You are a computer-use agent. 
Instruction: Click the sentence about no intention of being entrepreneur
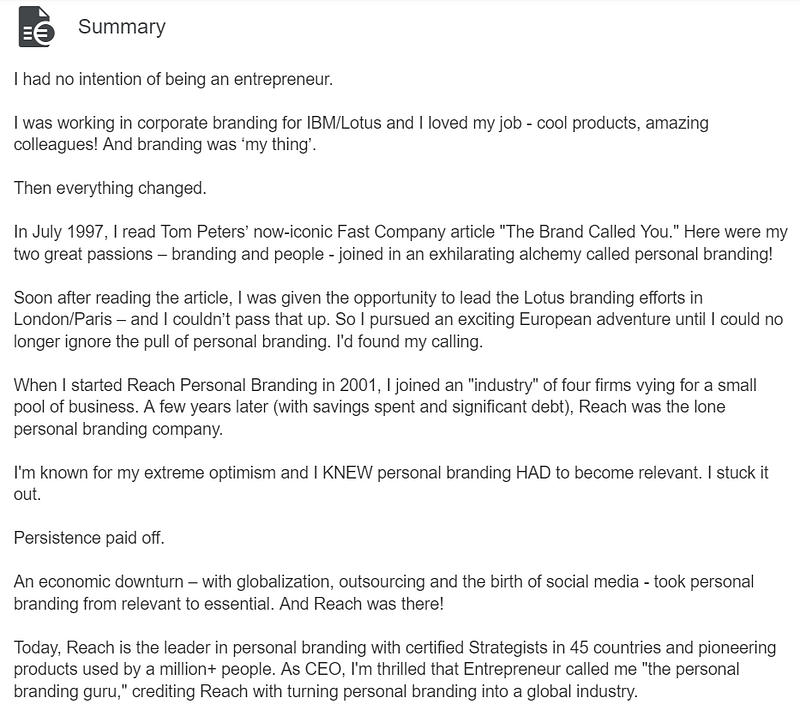(173, 80)
